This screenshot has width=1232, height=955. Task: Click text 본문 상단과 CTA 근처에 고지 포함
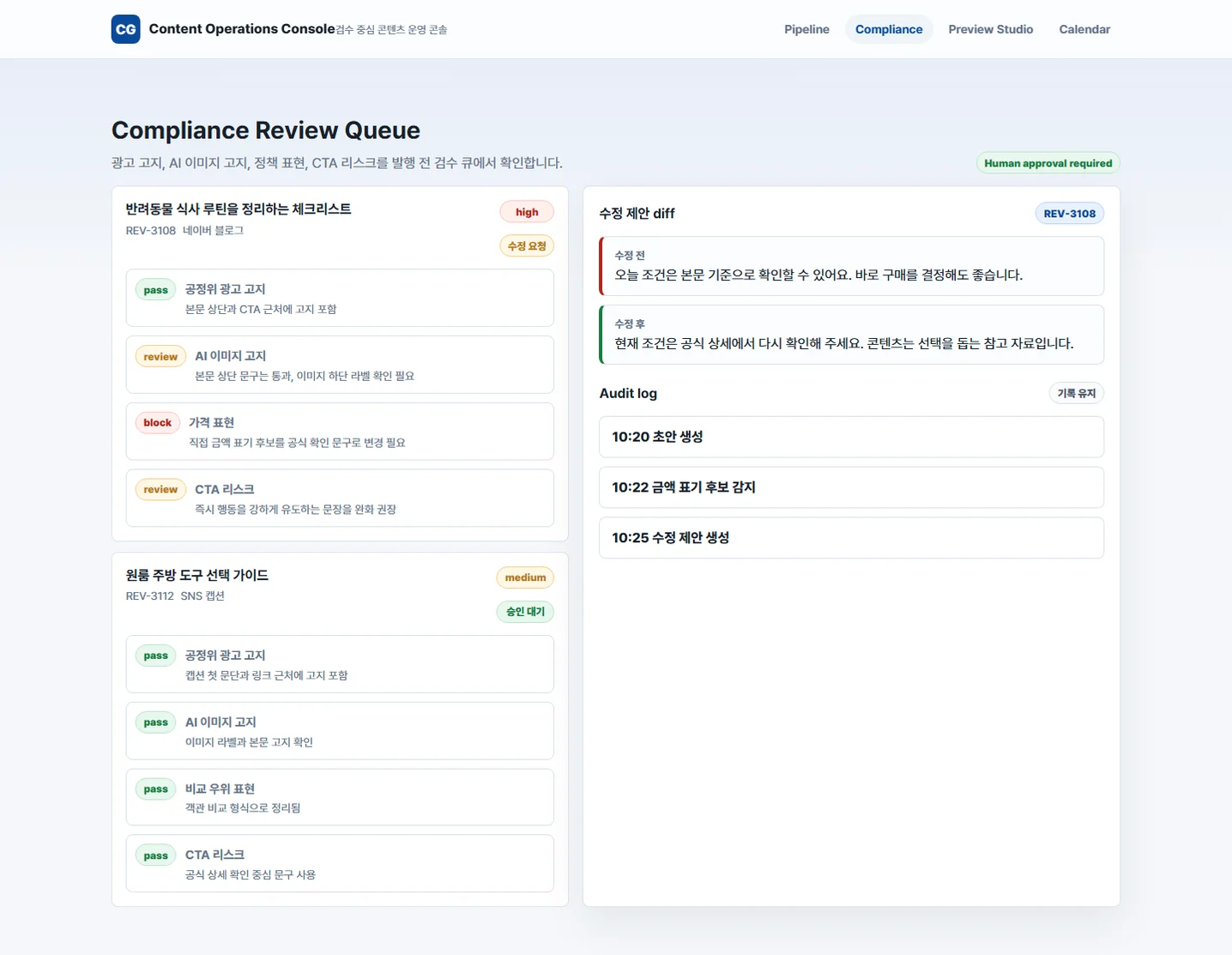tap(261, 310)
